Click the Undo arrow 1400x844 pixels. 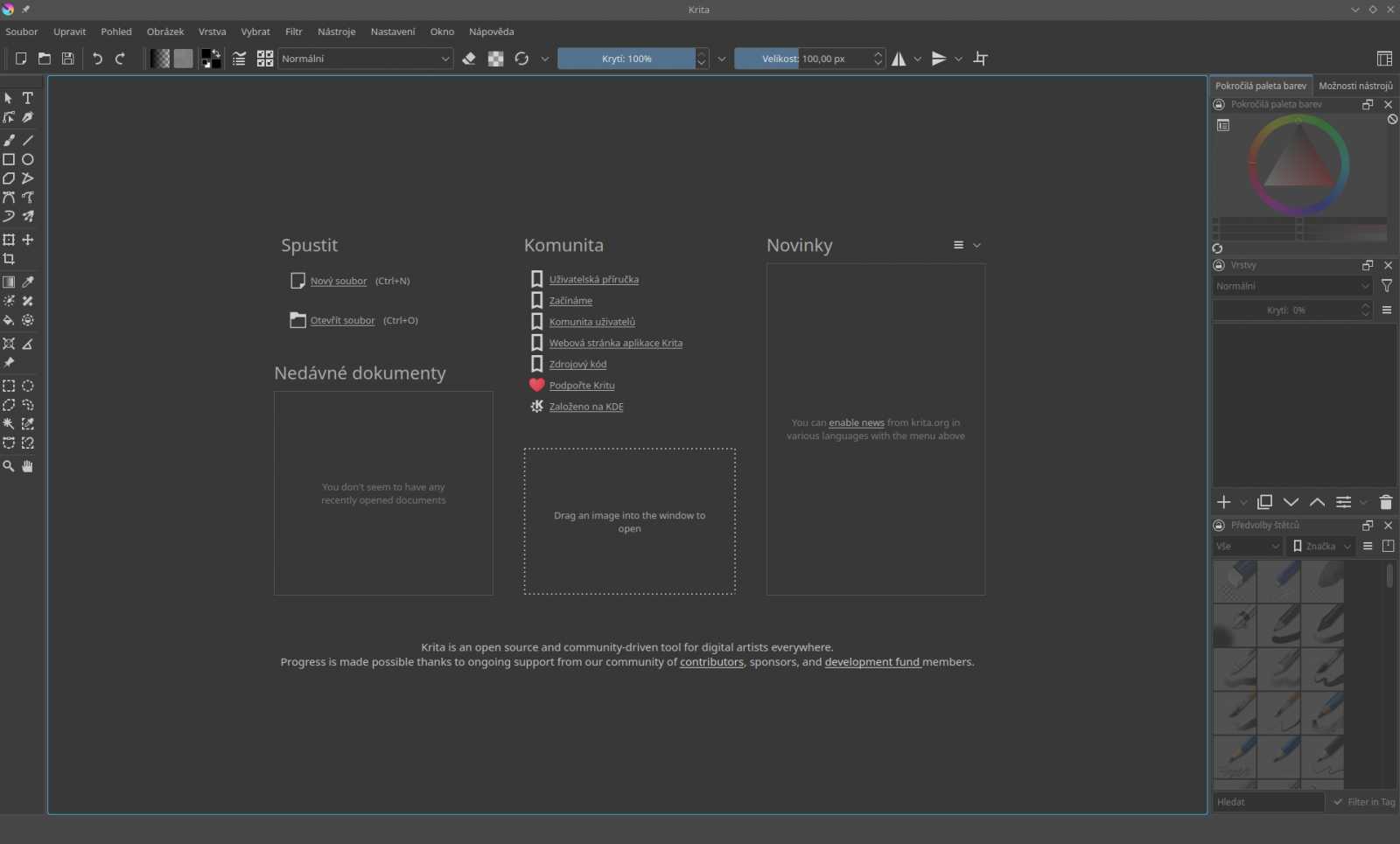(97, 59)
